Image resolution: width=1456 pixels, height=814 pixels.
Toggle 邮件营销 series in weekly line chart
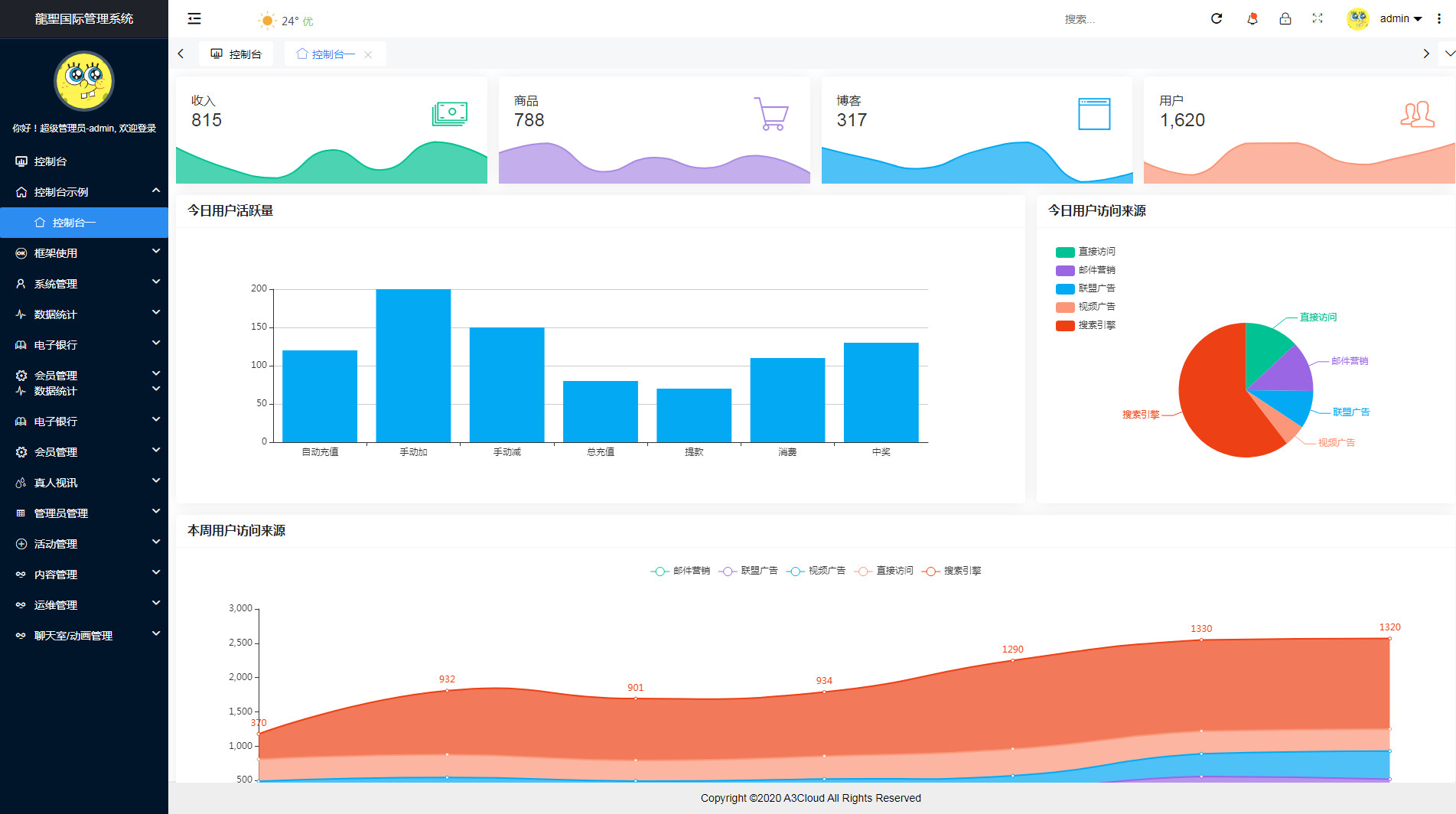tap(681, 571)
